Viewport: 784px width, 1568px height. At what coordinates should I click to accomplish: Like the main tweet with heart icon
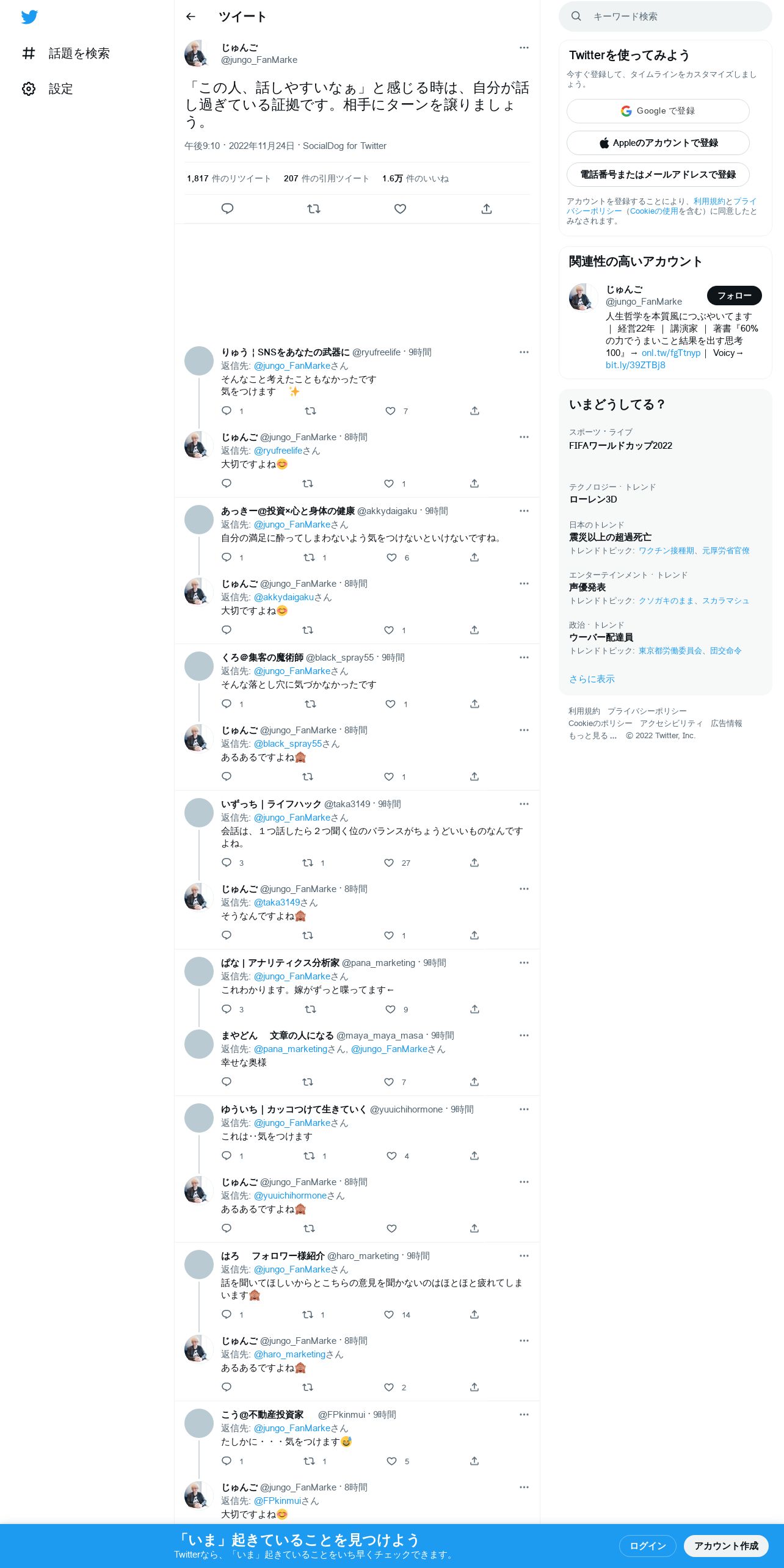tap(400, 209)
